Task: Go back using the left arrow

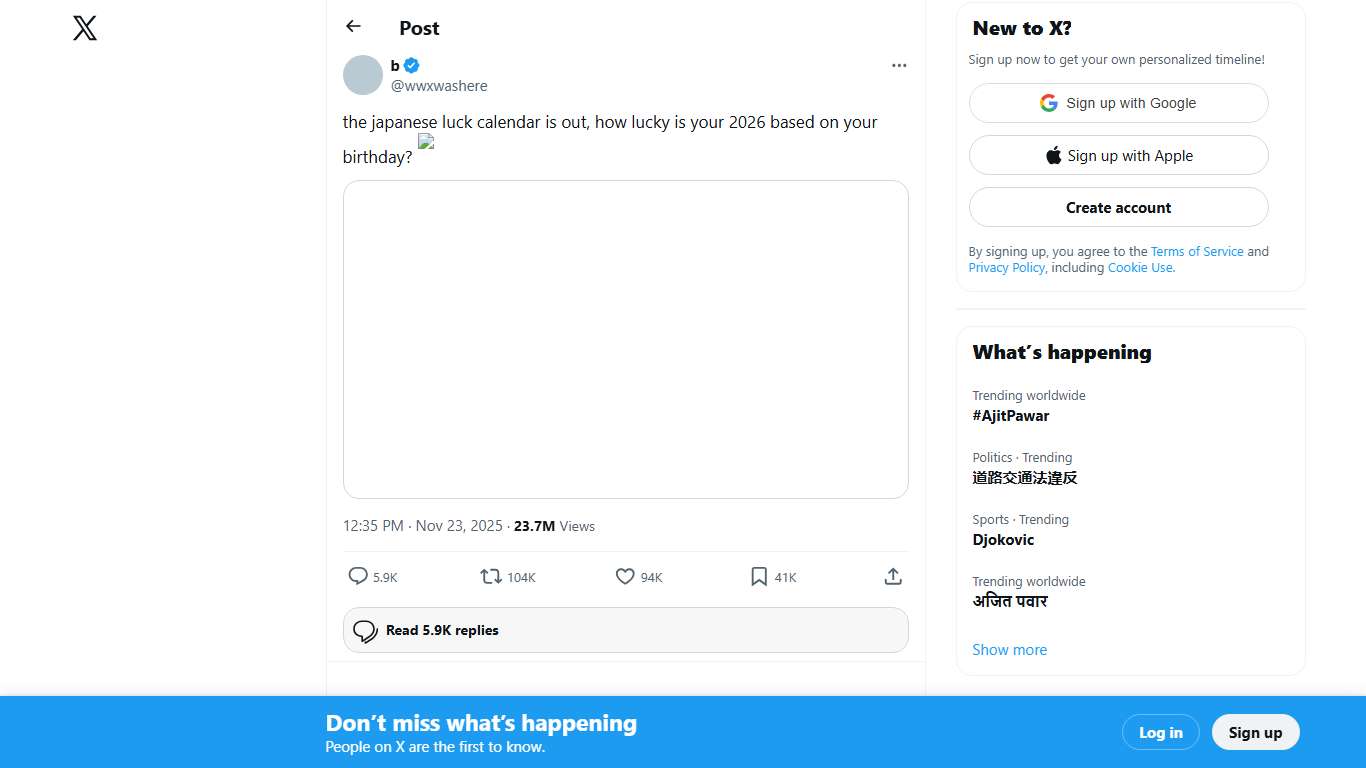Action: [x=353, y=27]
